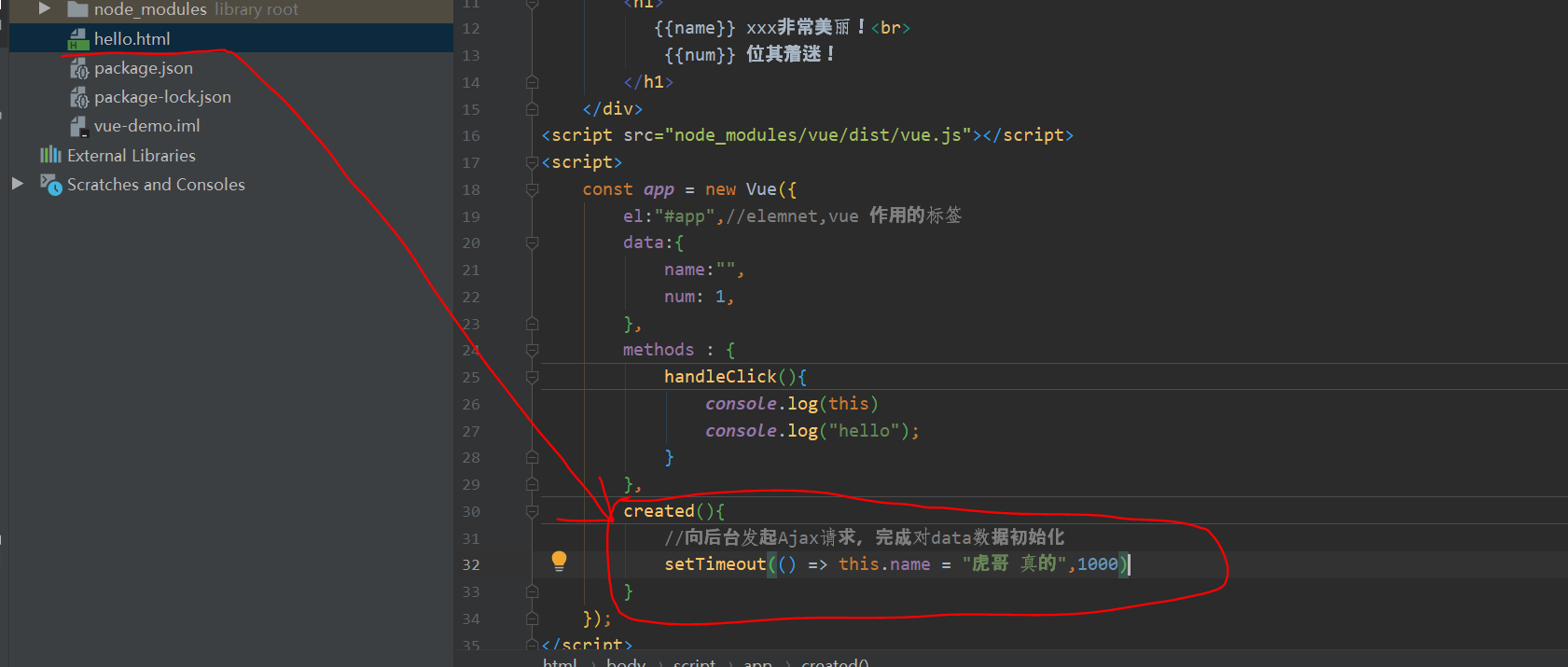1568x667 pixels.
Task: Collapse created() fold marker at line 30
Action: click(x=532, y=511)
